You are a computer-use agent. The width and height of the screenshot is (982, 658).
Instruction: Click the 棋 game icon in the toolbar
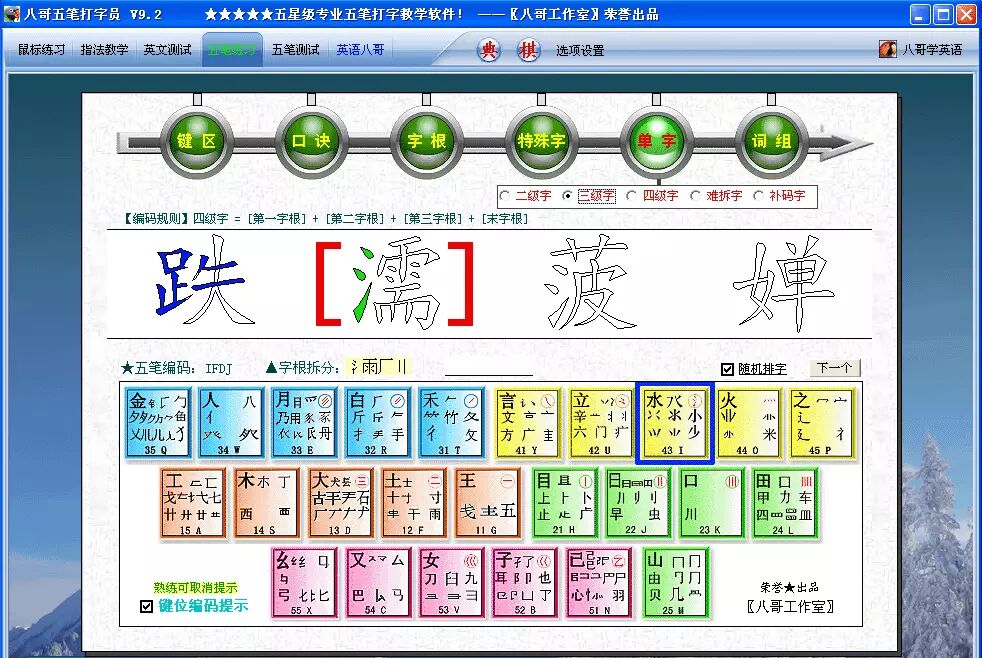tap(527, 50)
